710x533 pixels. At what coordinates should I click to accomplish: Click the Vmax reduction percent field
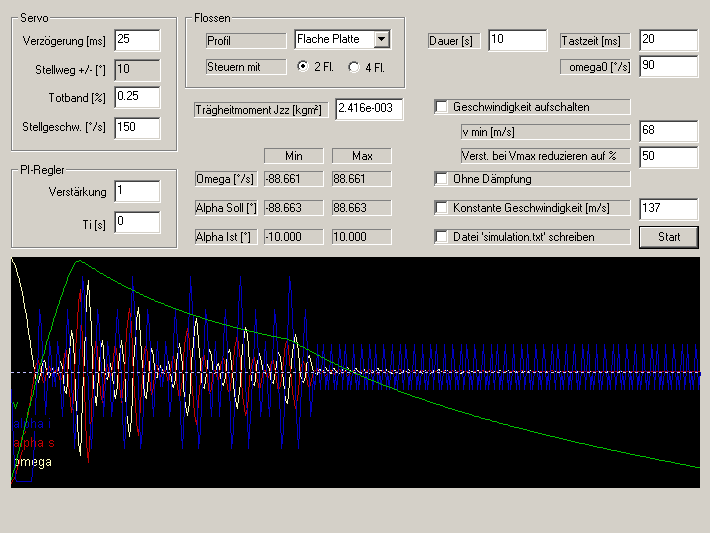tap(668, 156)
